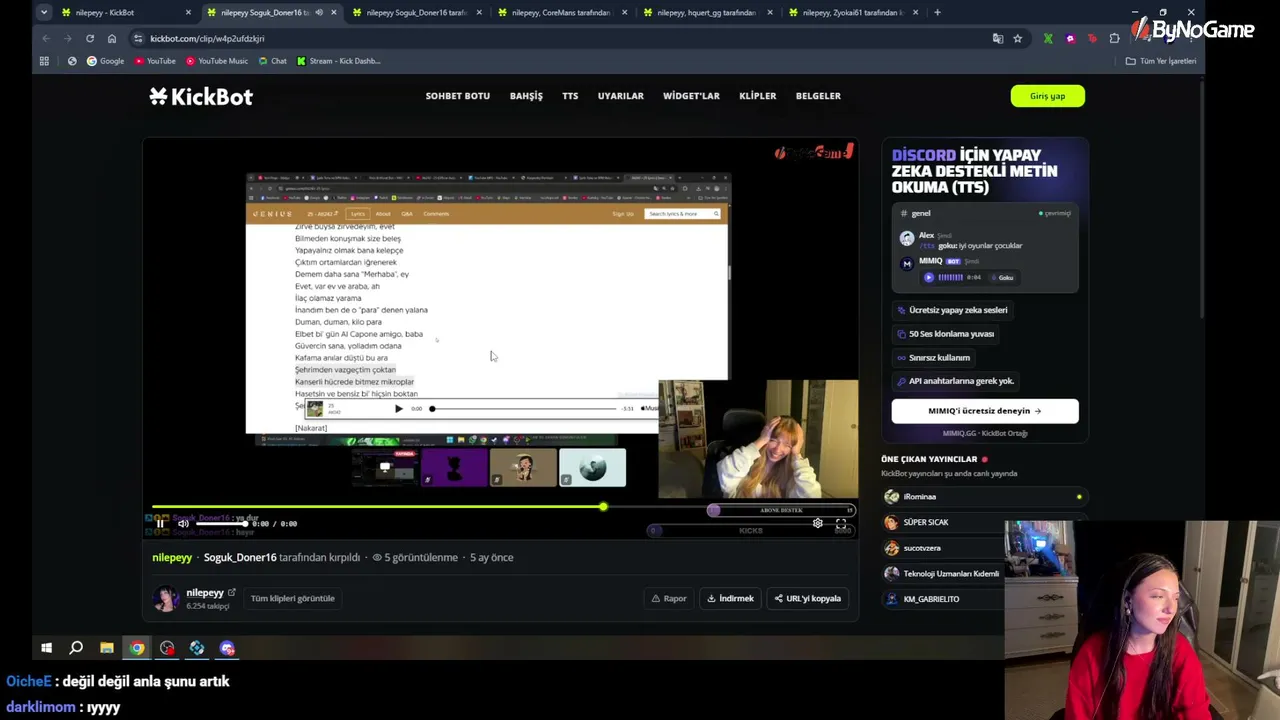Open File Explorer from the taskbar
Viewport: 1280px width, 720px height.
[x=106, y=648]
